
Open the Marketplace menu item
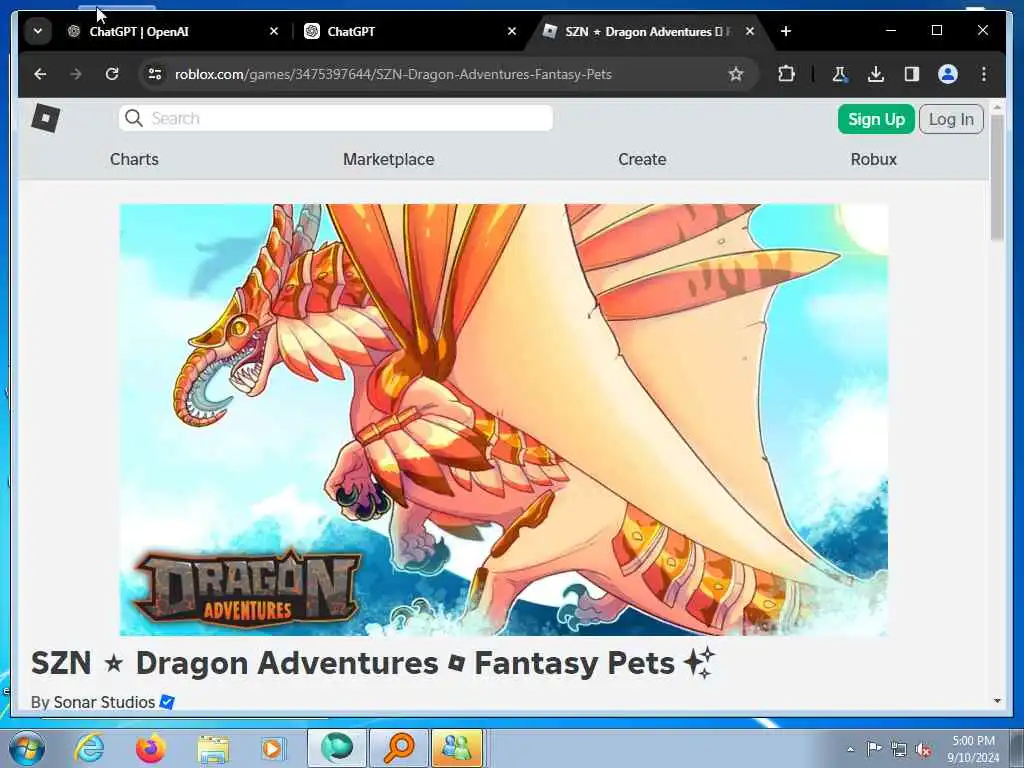(389, 159)
